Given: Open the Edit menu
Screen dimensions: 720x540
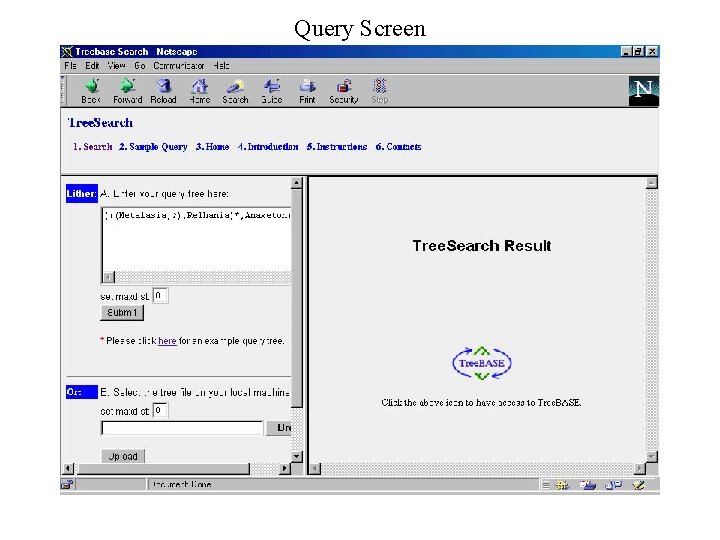Looking at the screenshot, I should (92, 66).
